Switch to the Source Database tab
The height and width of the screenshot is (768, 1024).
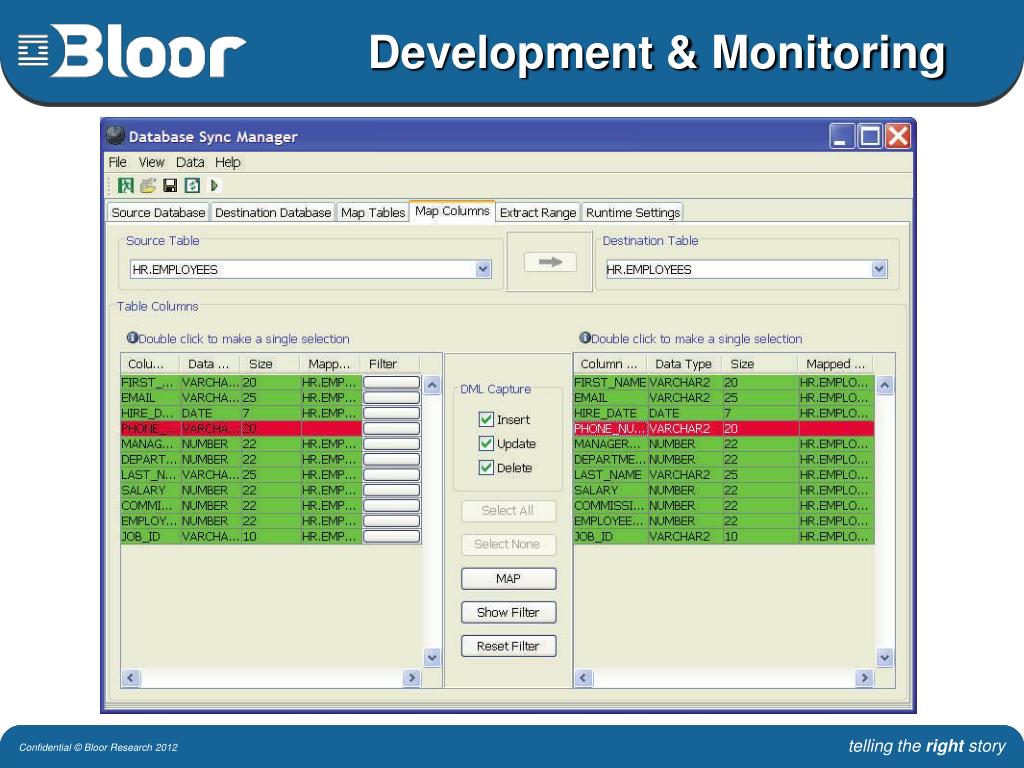158,212
